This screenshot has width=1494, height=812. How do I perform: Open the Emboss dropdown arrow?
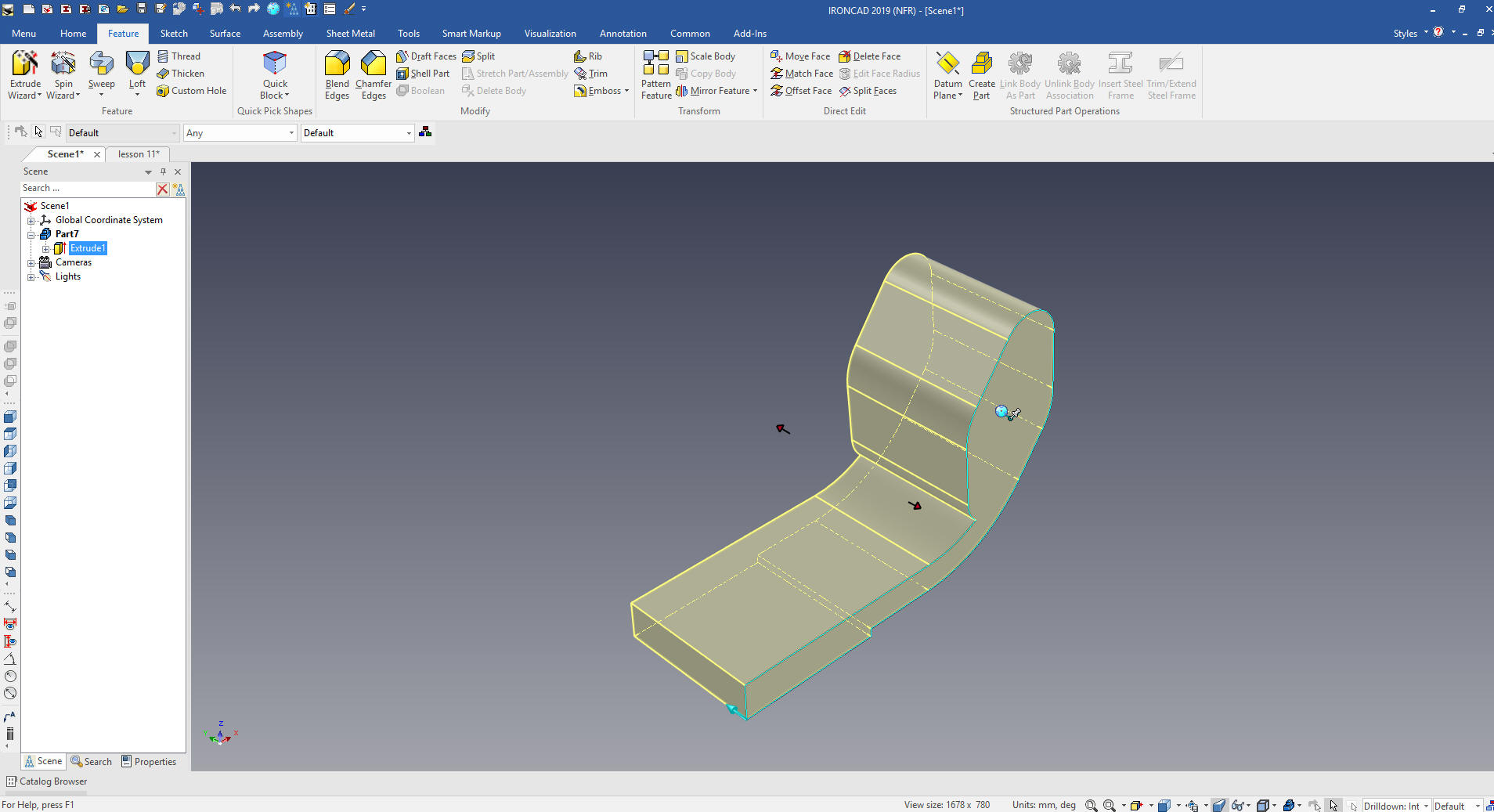627,91
